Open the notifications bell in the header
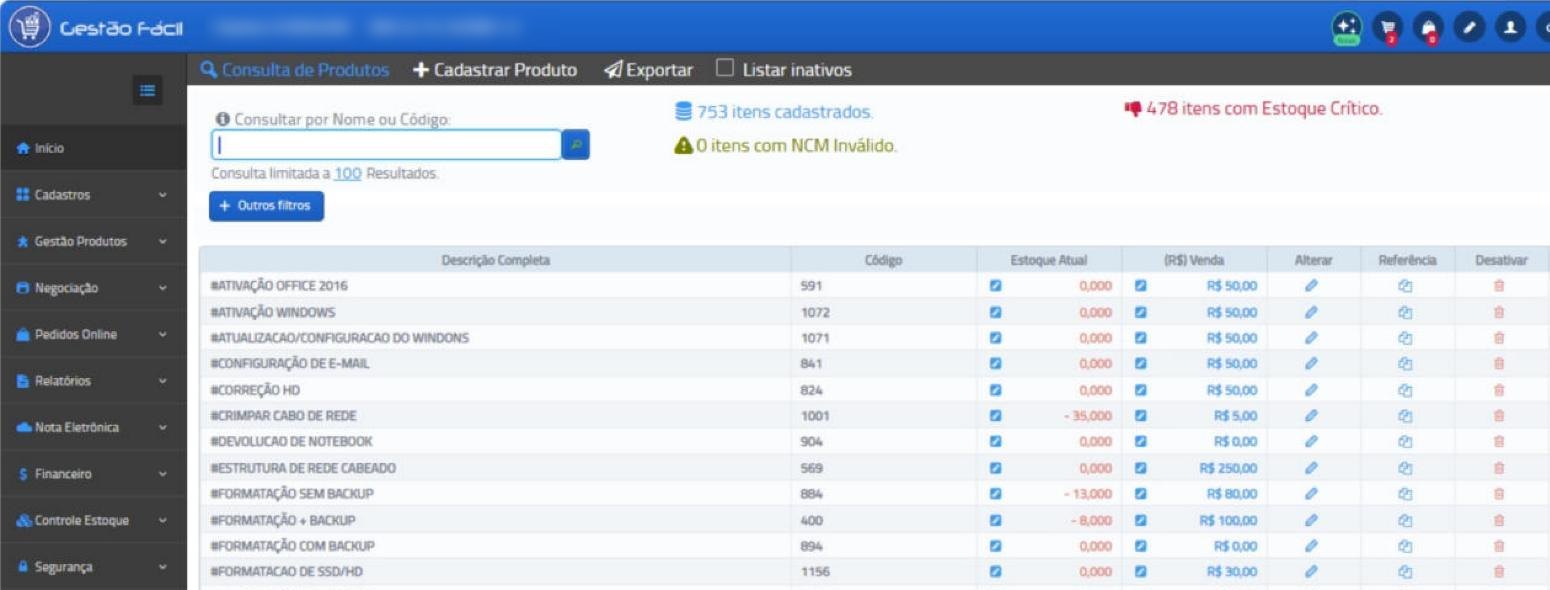The height and width of the screenshot is (590, 1550). click(x=1428, y=28)
